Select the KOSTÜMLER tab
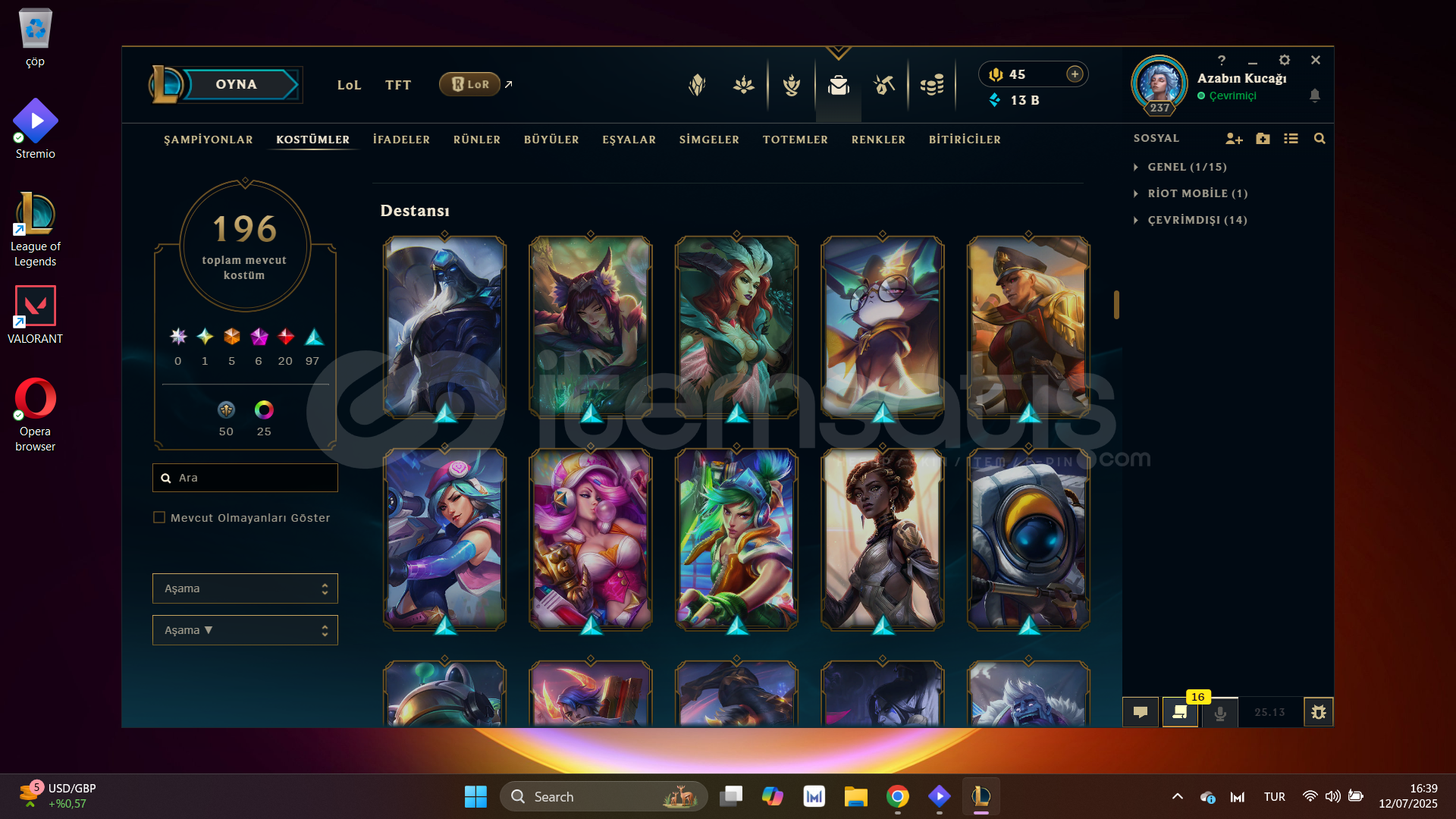 pyautogui.click(x=313, y=140)
